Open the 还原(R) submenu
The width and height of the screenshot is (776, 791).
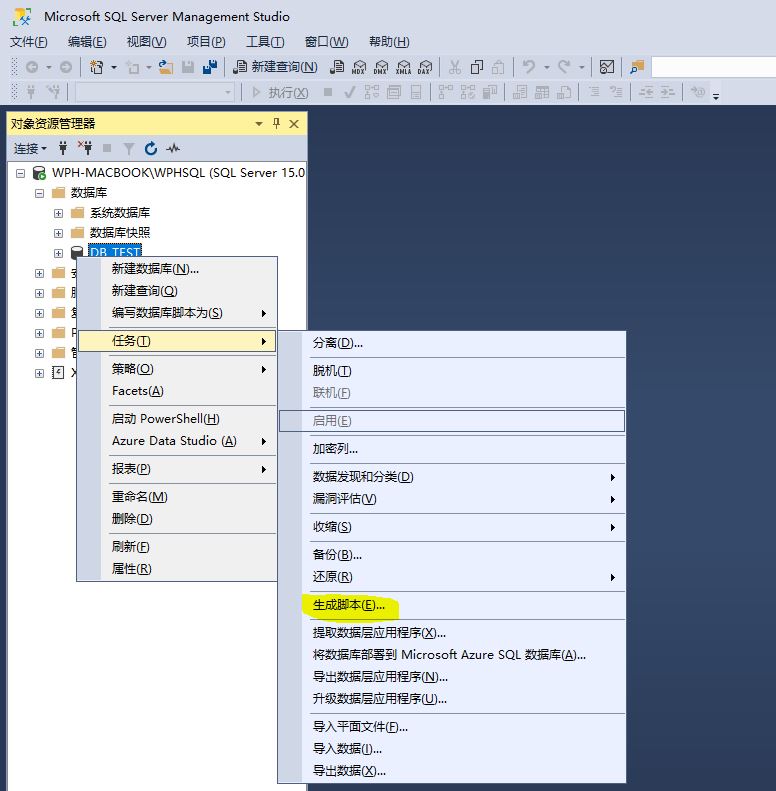tap(452, 577)
